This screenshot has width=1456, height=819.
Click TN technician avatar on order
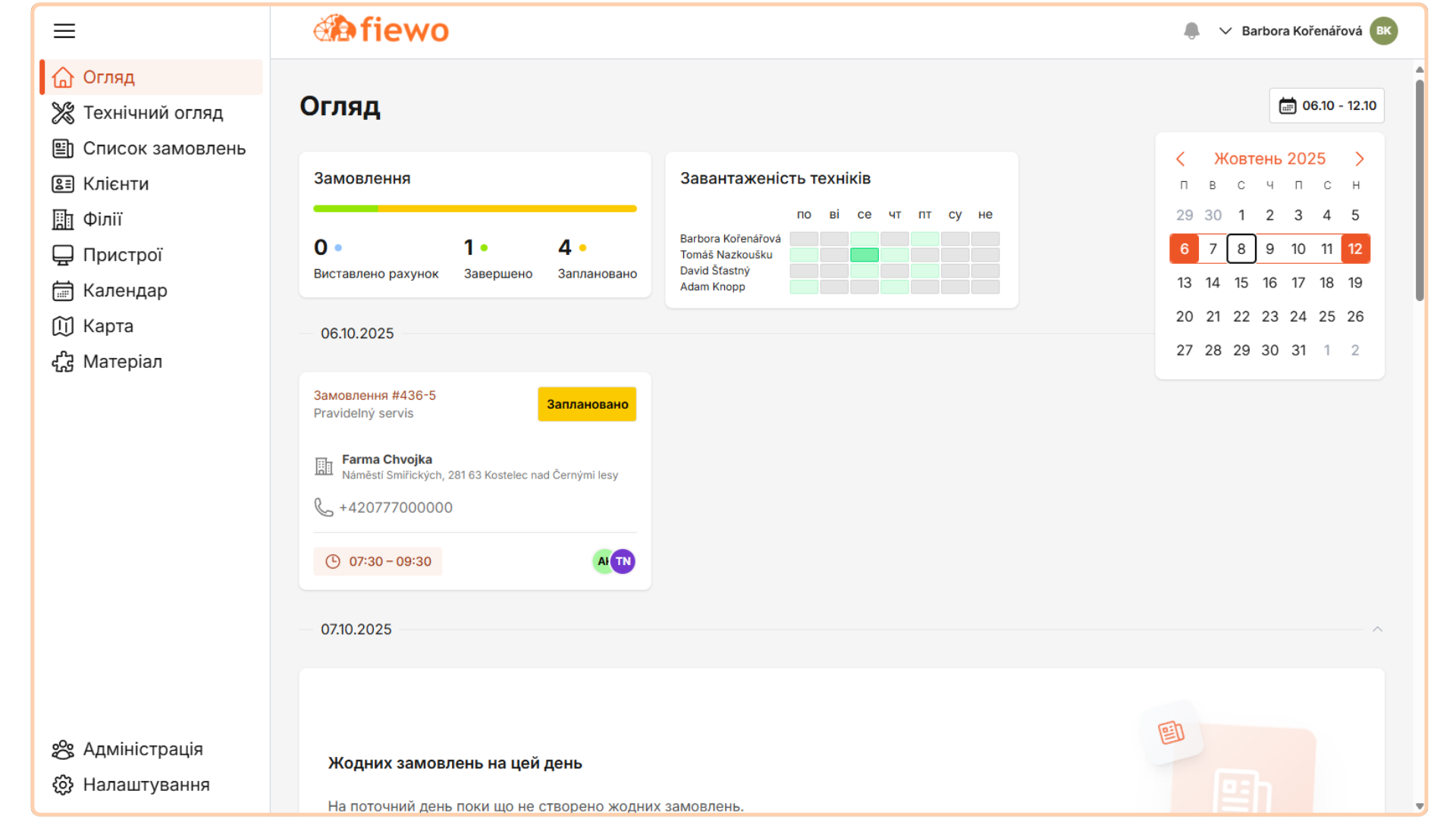623,561
